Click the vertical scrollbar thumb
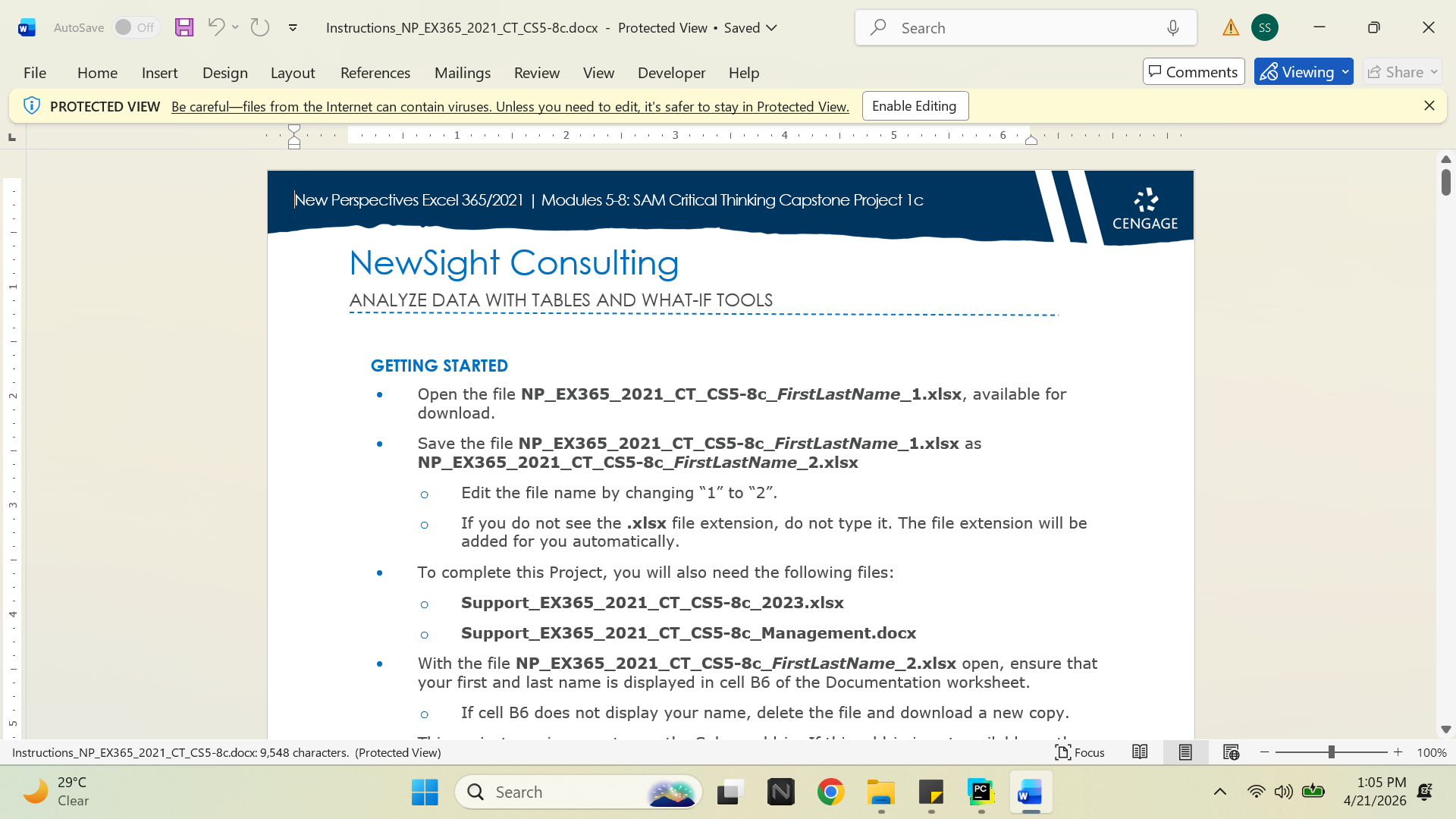The height and width of the screenshot is (819, 1456). [x=1446, y=182]
